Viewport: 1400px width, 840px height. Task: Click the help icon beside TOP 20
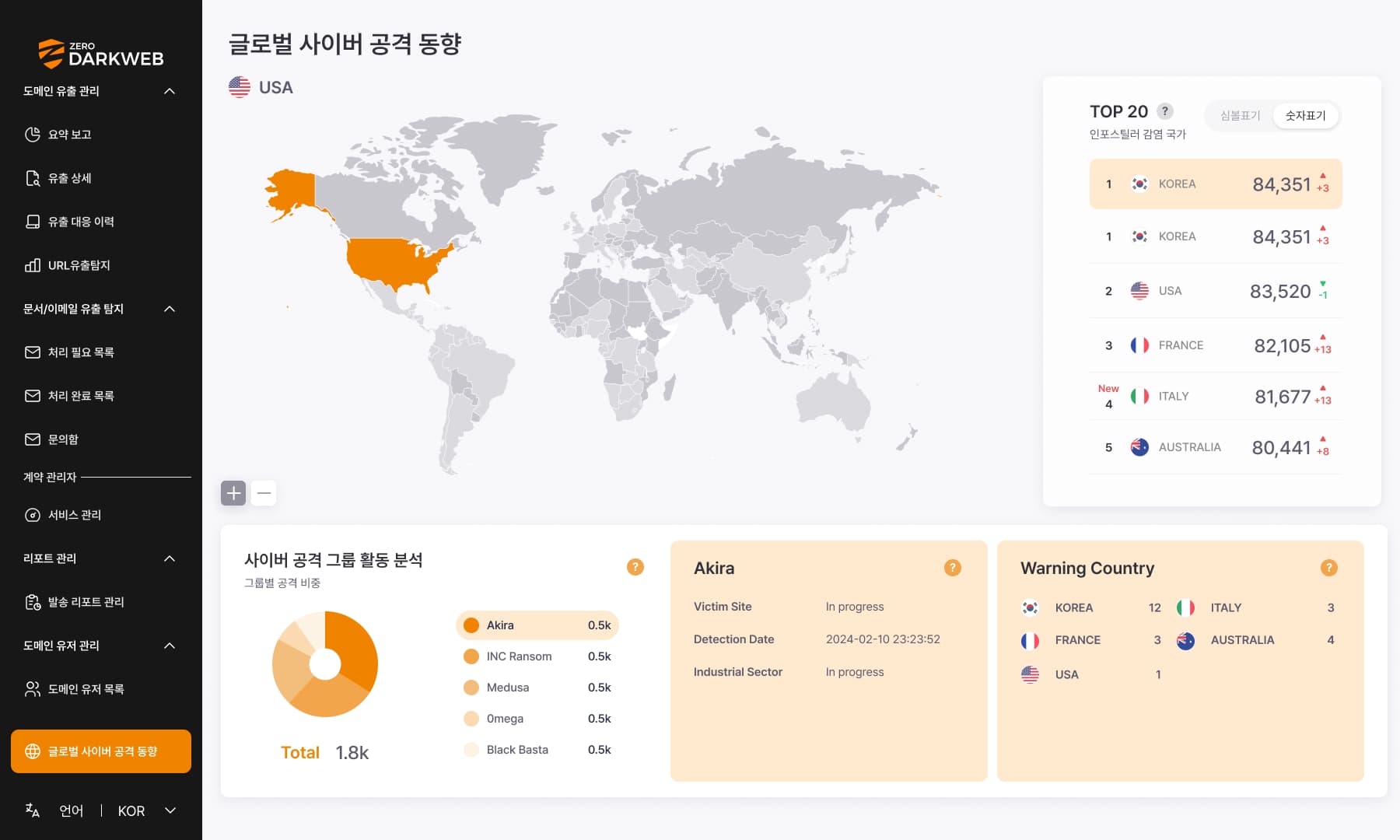tap(1165, 111)
